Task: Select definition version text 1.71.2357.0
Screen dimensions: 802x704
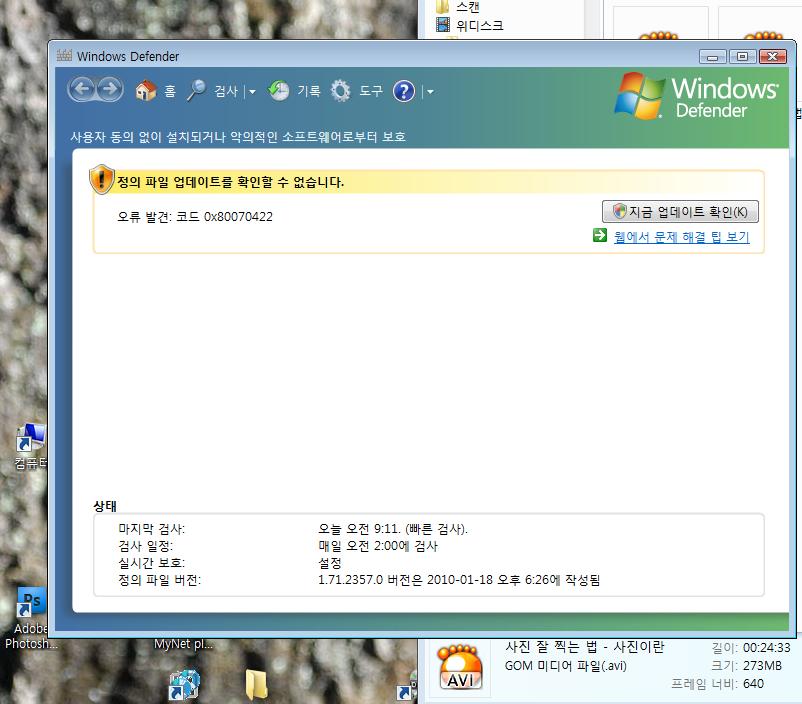Action: pos(350,580)
